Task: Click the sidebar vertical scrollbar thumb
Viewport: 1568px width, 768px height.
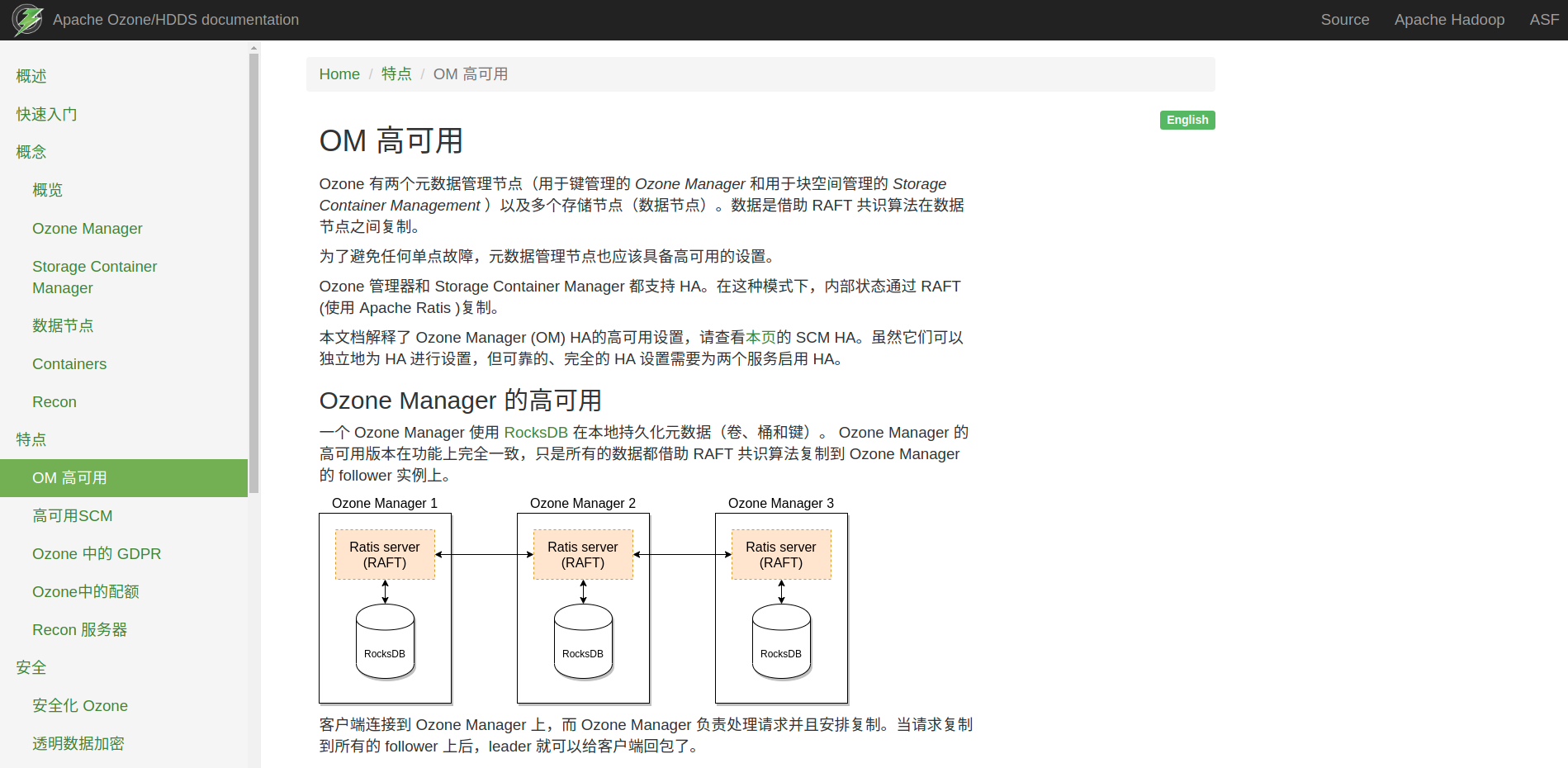Action: click(254, 273)
